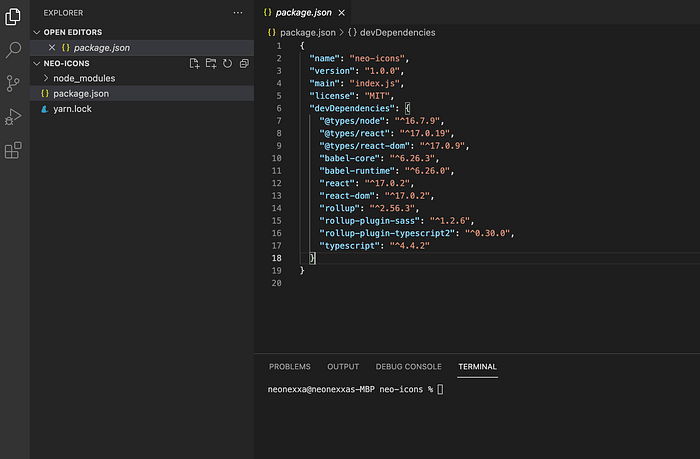Viewport: 700px width, 459px height.
Task: Click the "rollup" key on line 14
Action: [x=339, y=208]
